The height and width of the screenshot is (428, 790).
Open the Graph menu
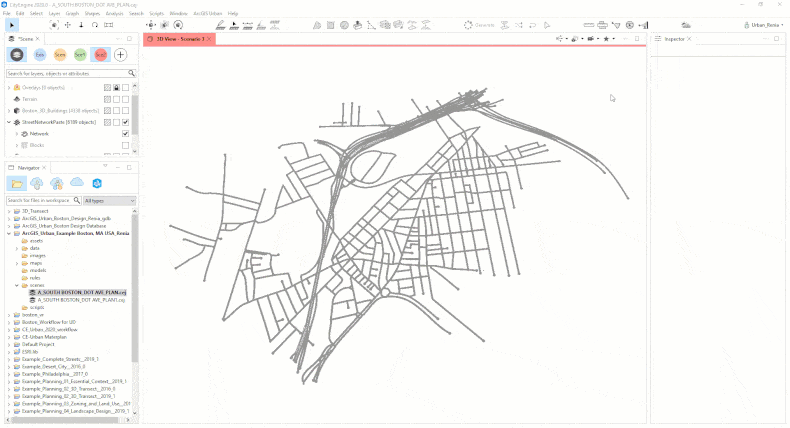[x=72, y=14]
